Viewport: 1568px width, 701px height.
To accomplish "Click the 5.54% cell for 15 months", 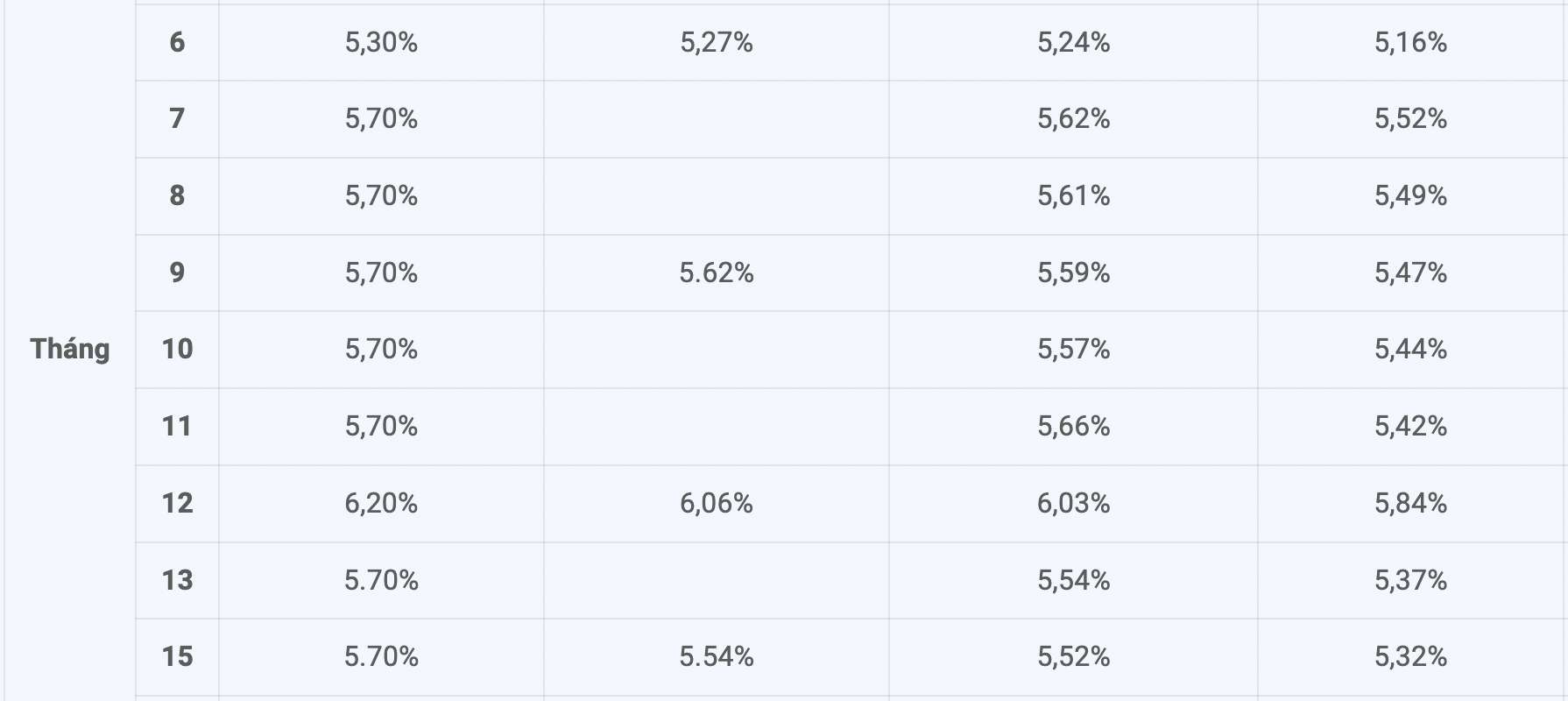I will coord(717,656).
